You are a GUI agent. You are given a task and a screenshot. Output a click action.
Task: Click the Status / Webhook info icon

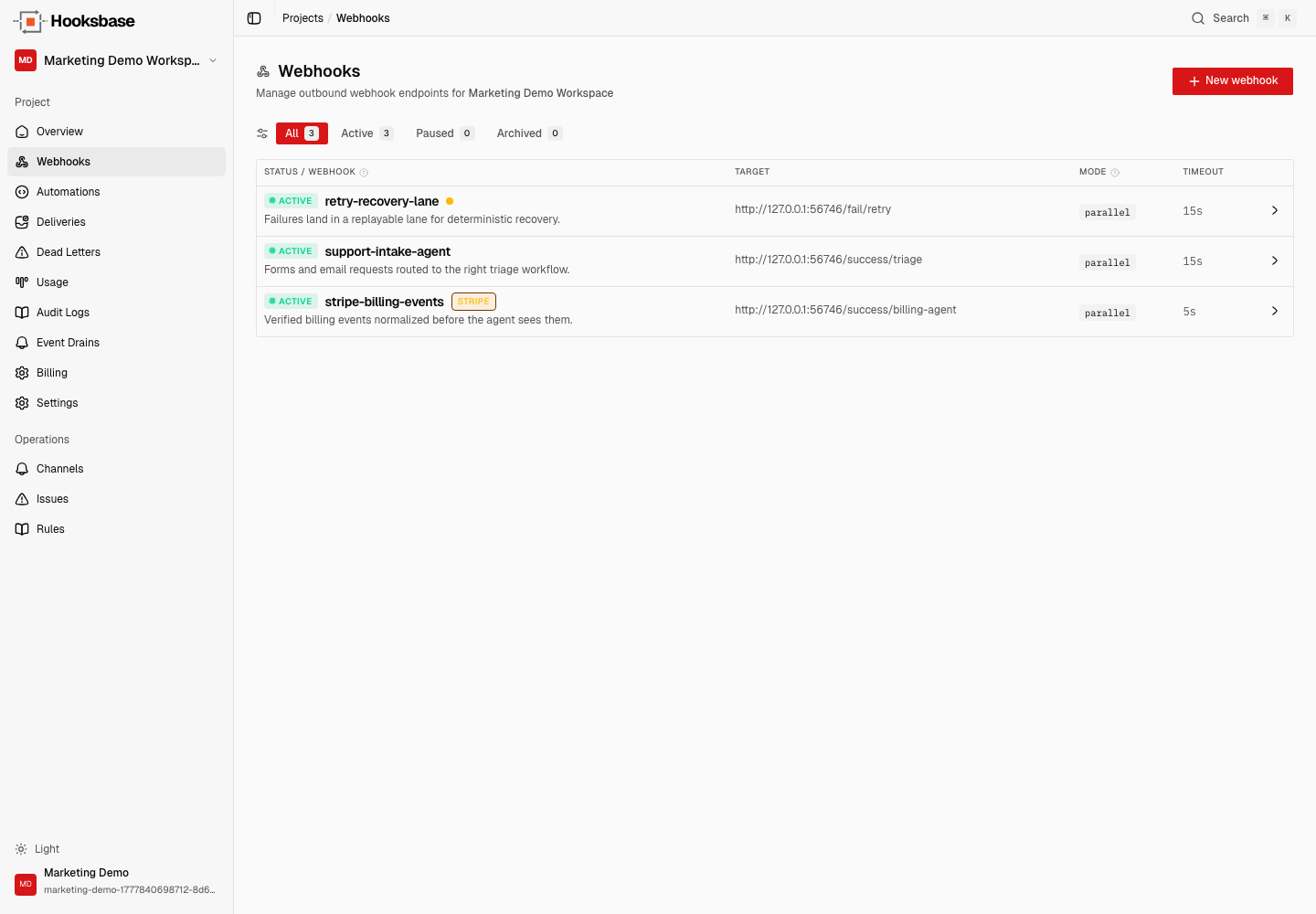tap(364, 173)
